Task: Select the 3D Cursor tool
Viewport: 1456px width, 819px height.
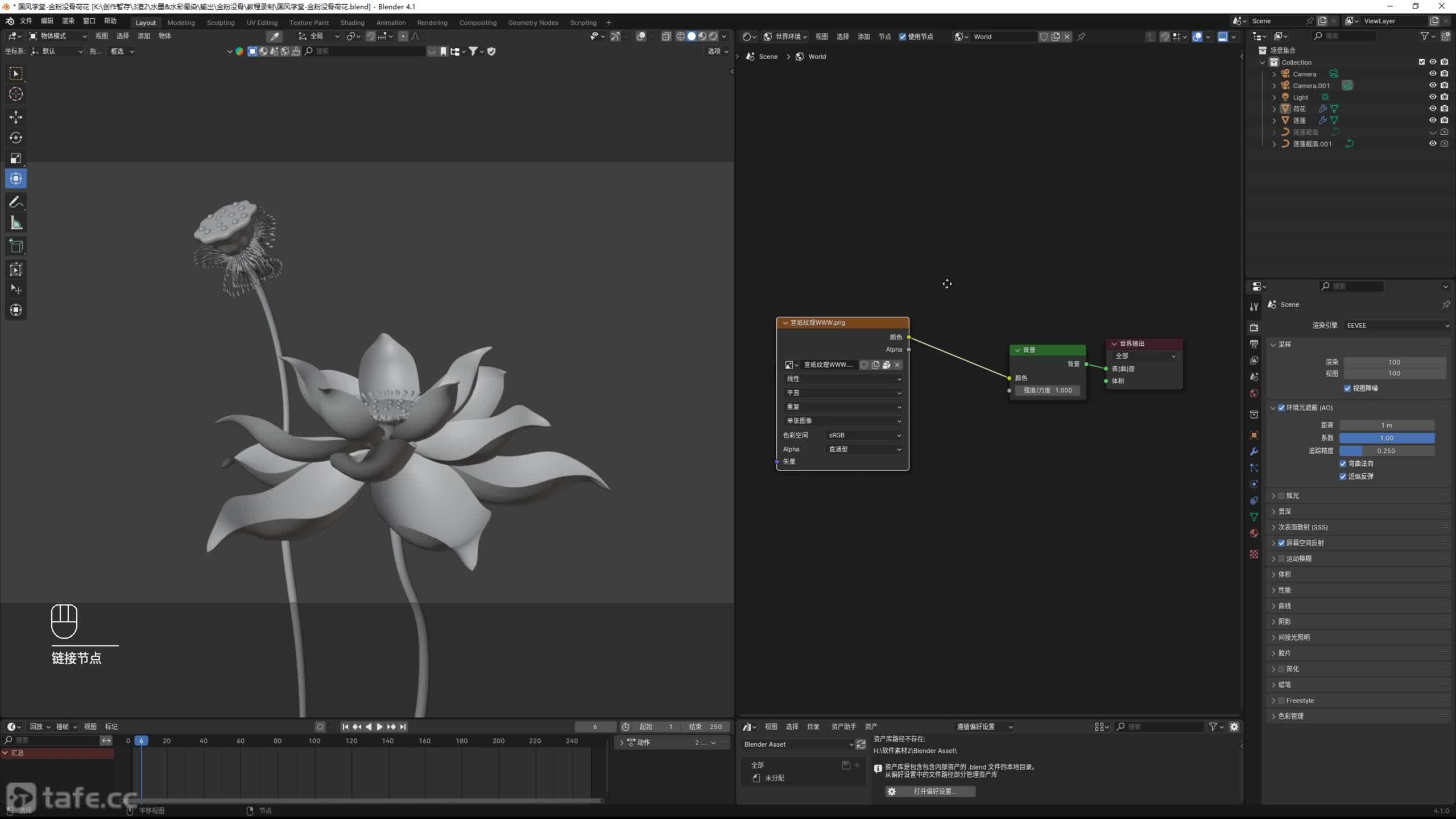Action: 16,94
